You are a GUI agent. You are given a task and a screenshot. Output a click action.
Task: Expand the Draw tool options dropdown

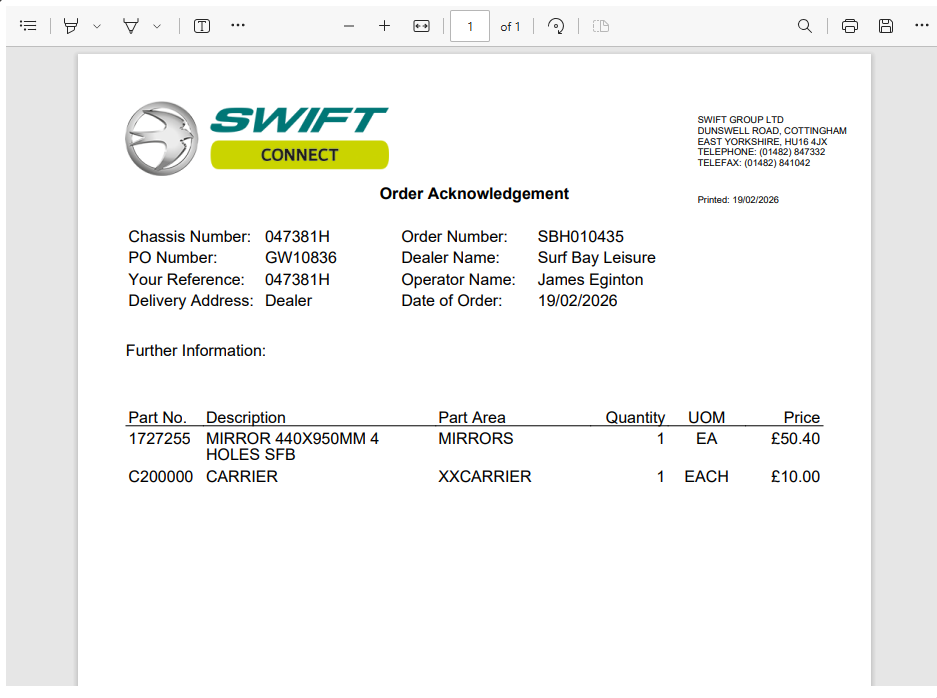[157, 26]
